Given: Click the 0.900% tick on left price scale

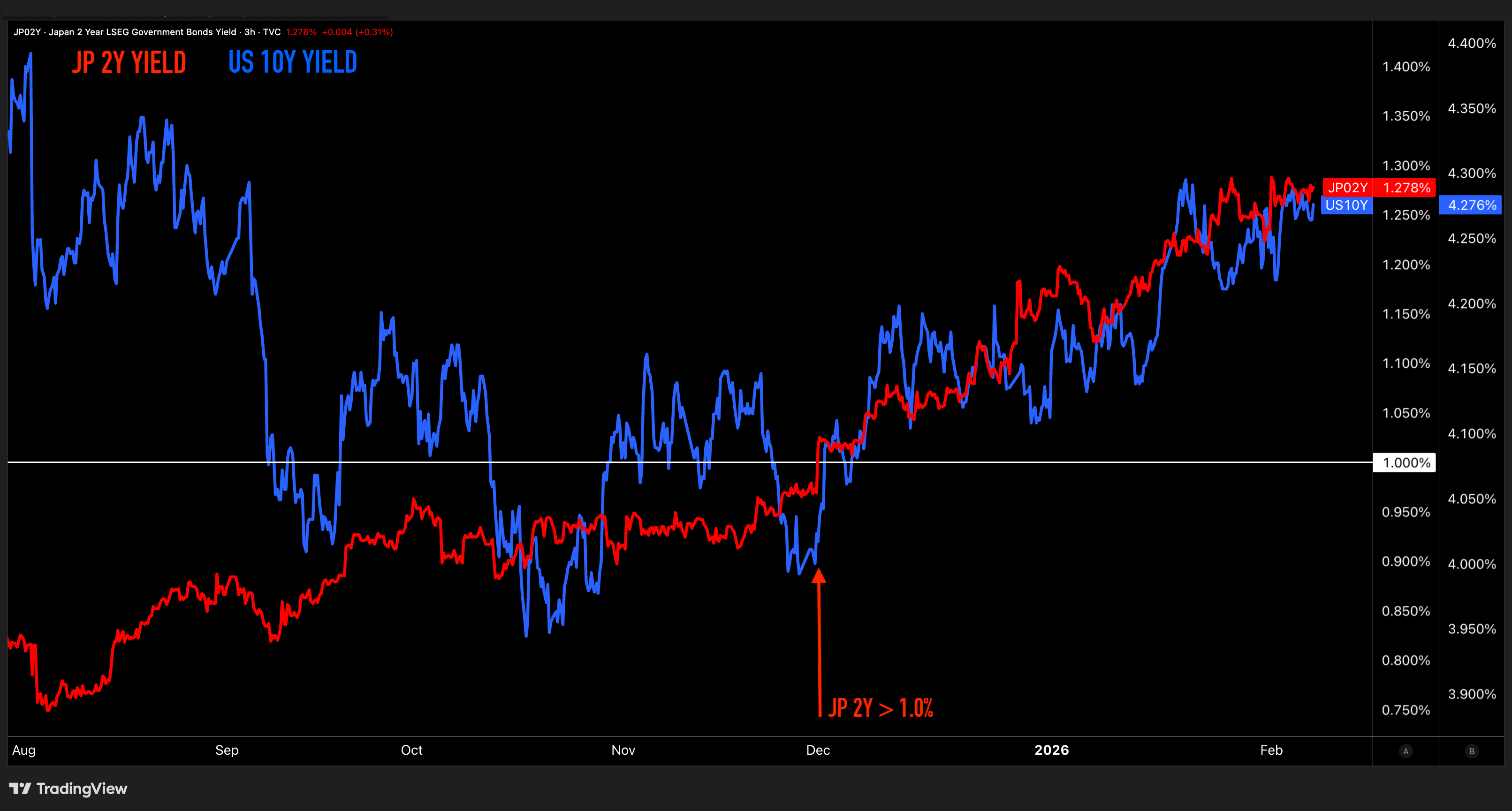Looking at the screenshot, I should [x=1406, y=561].
